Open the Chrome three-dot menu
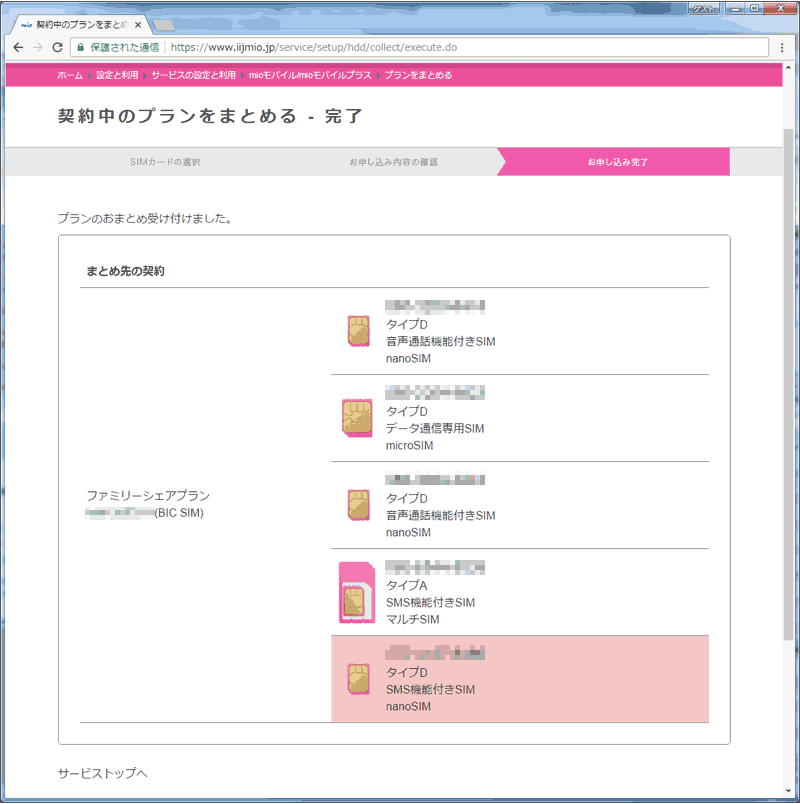This screenshot has width=800, height=804. [x=782, y=47]
